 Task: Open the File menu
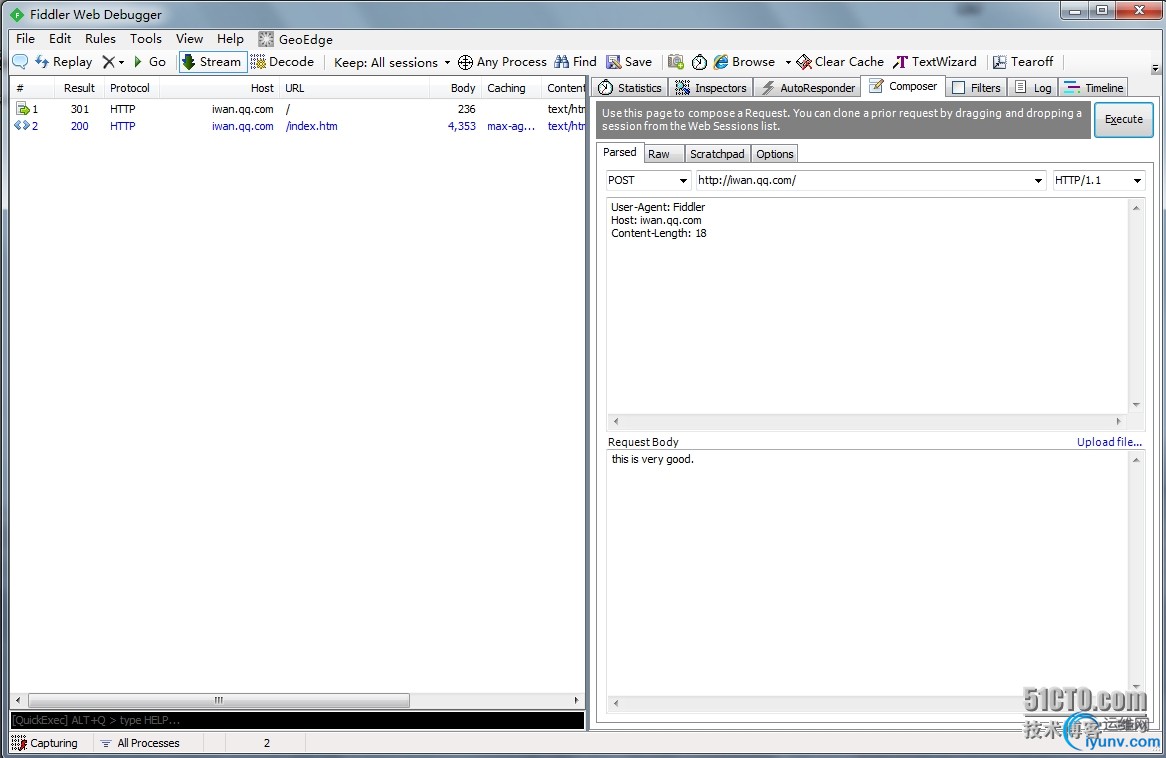[x=25, y=39]
